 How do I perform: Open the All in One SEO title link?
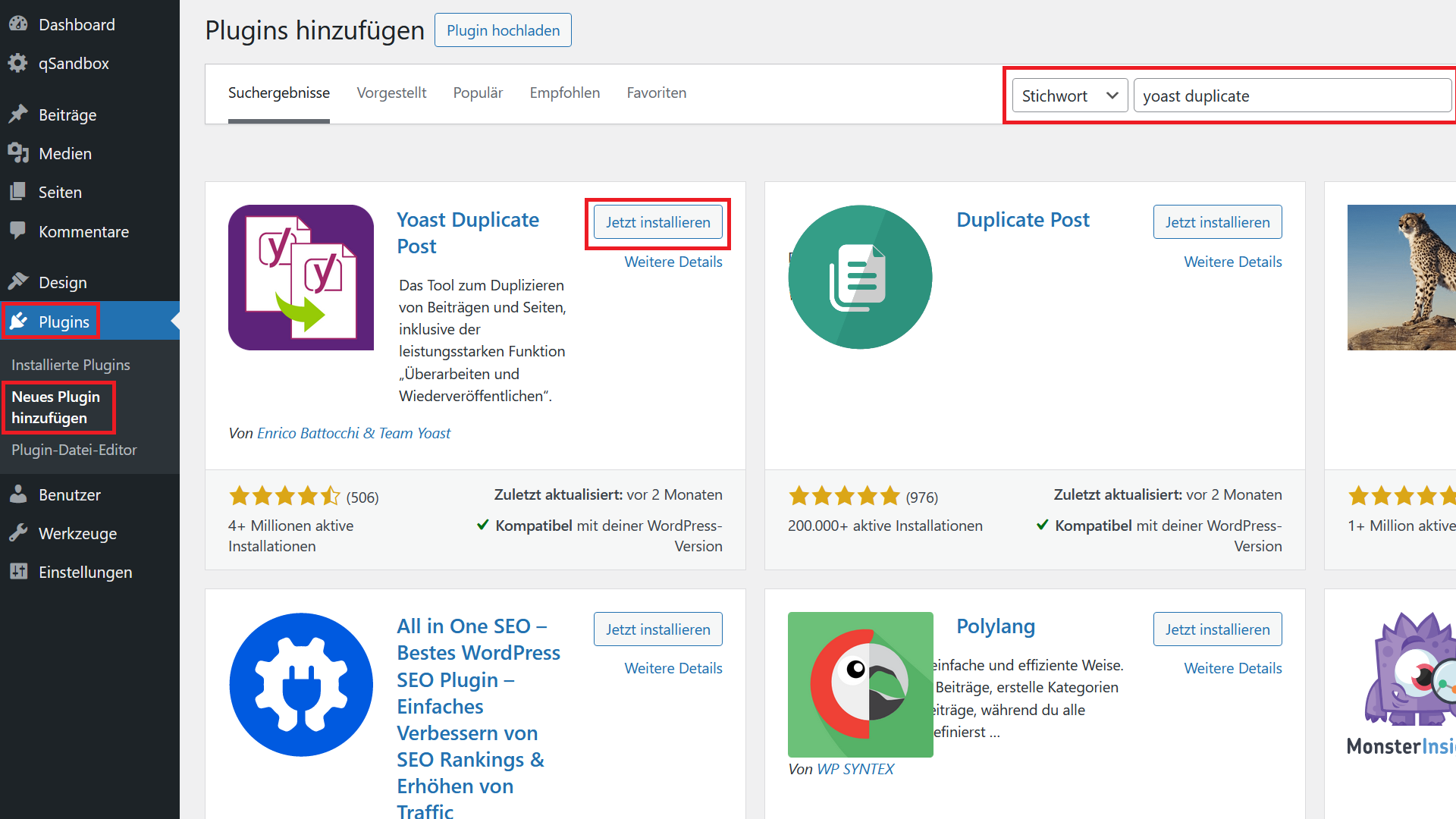(479, 718)
